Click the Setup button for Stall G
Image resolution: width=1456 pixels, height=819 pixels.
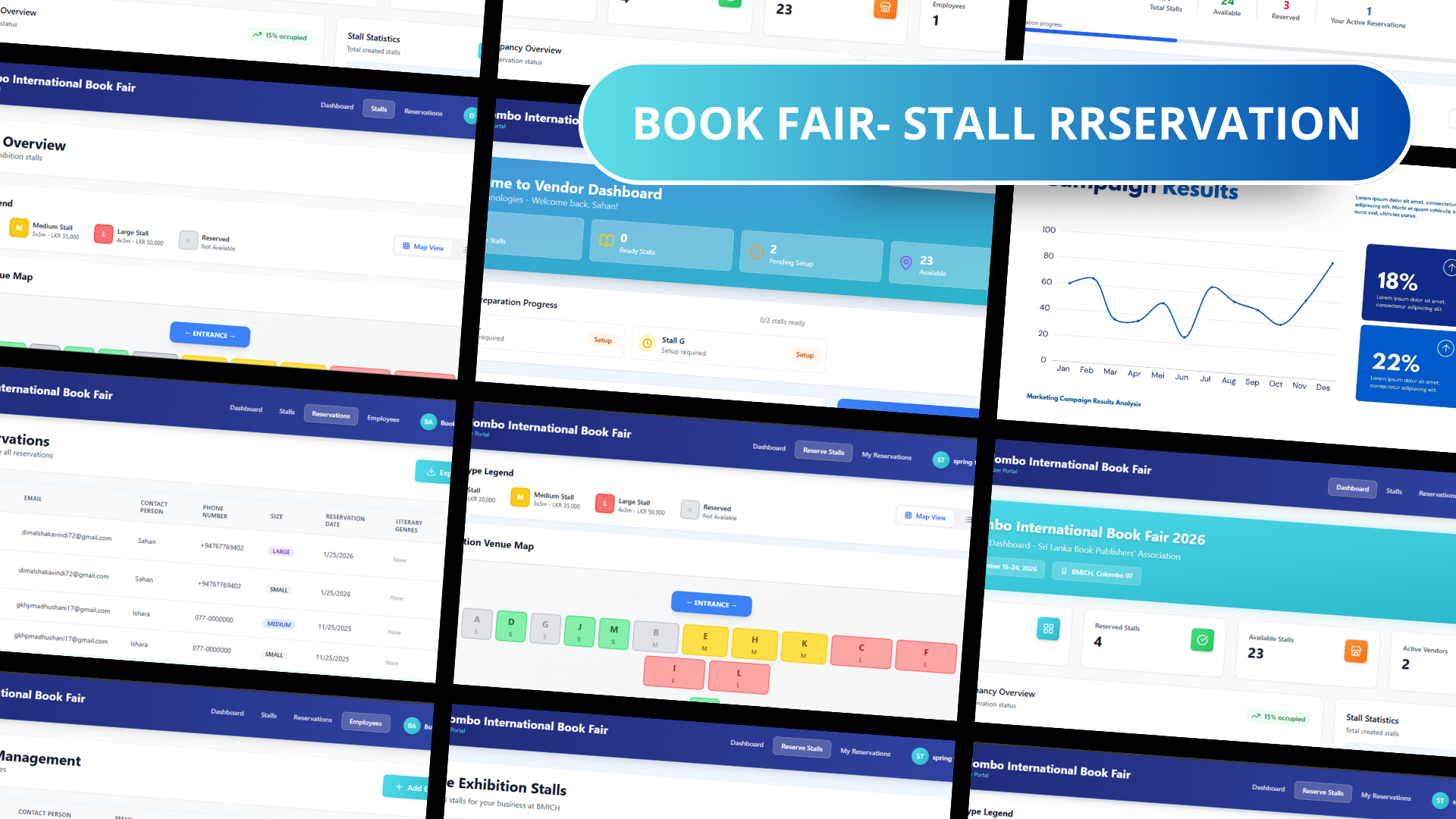(805, 355)
